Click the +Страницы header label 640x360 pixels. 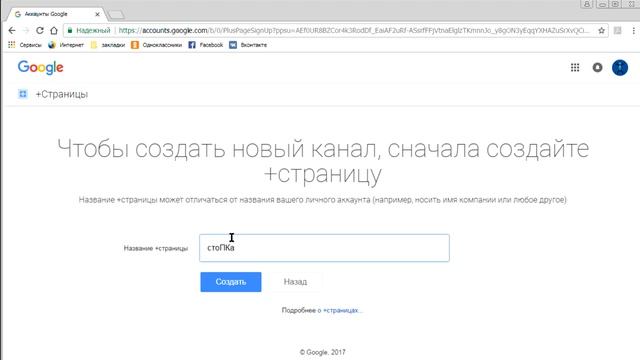pos(62,94)
